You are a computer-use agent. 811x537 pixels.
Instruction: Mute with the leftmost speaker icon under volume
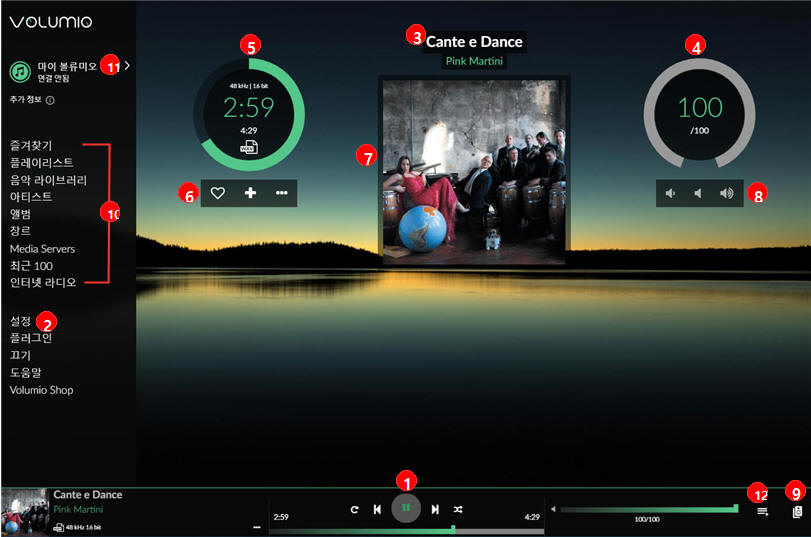[x=671, y=193]
